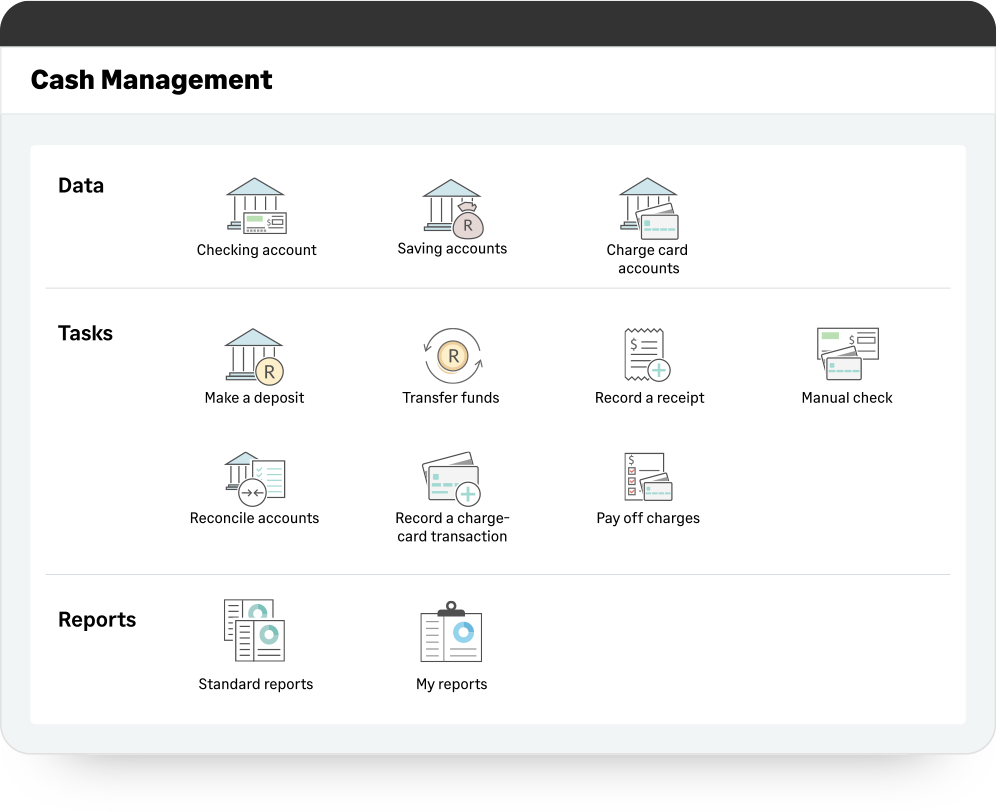The width and height of the screenshot is (997, 812).
Task: Select the Manual check icon
Action: [848, 354]
